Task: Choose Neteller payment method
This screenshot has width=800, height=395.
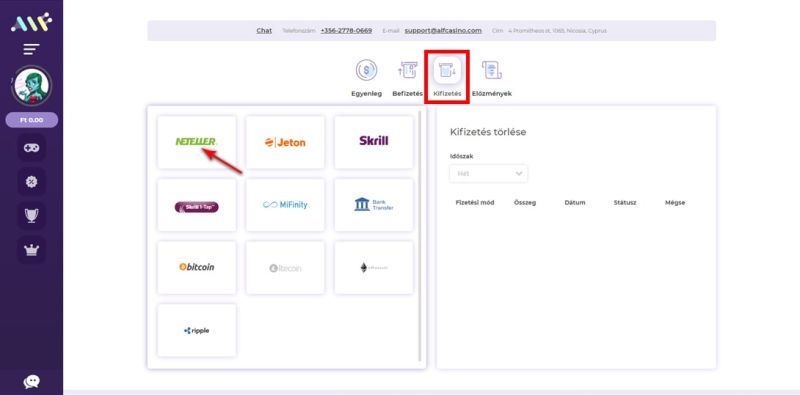Action: (196, 142)
